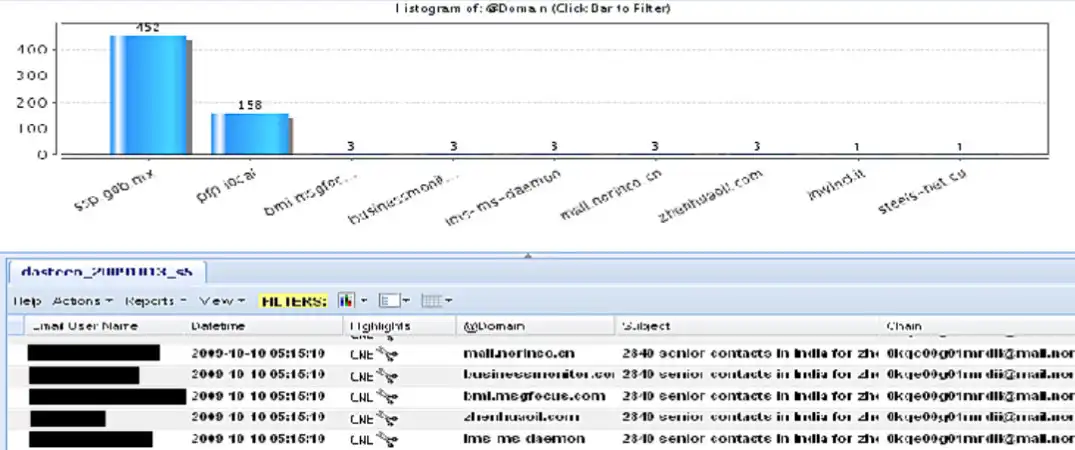1075x450 pixels.
Task: Sort by the Datetime column header
Action: tap(217, 326)
